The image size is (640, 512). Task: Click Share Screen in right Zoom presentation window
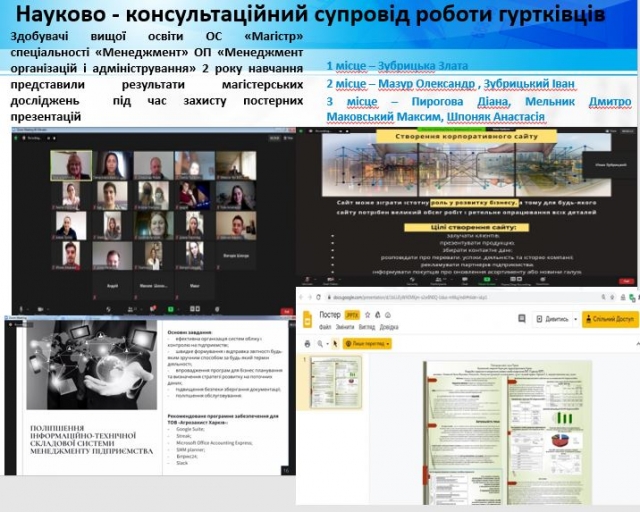(487, 280)
